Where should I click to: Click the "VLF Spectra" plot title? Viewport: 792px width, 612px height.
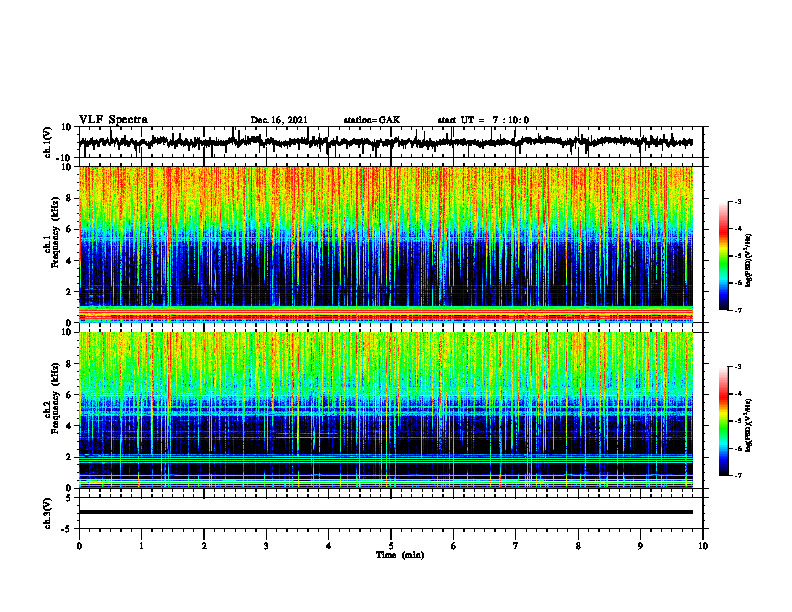pos(113,120)
